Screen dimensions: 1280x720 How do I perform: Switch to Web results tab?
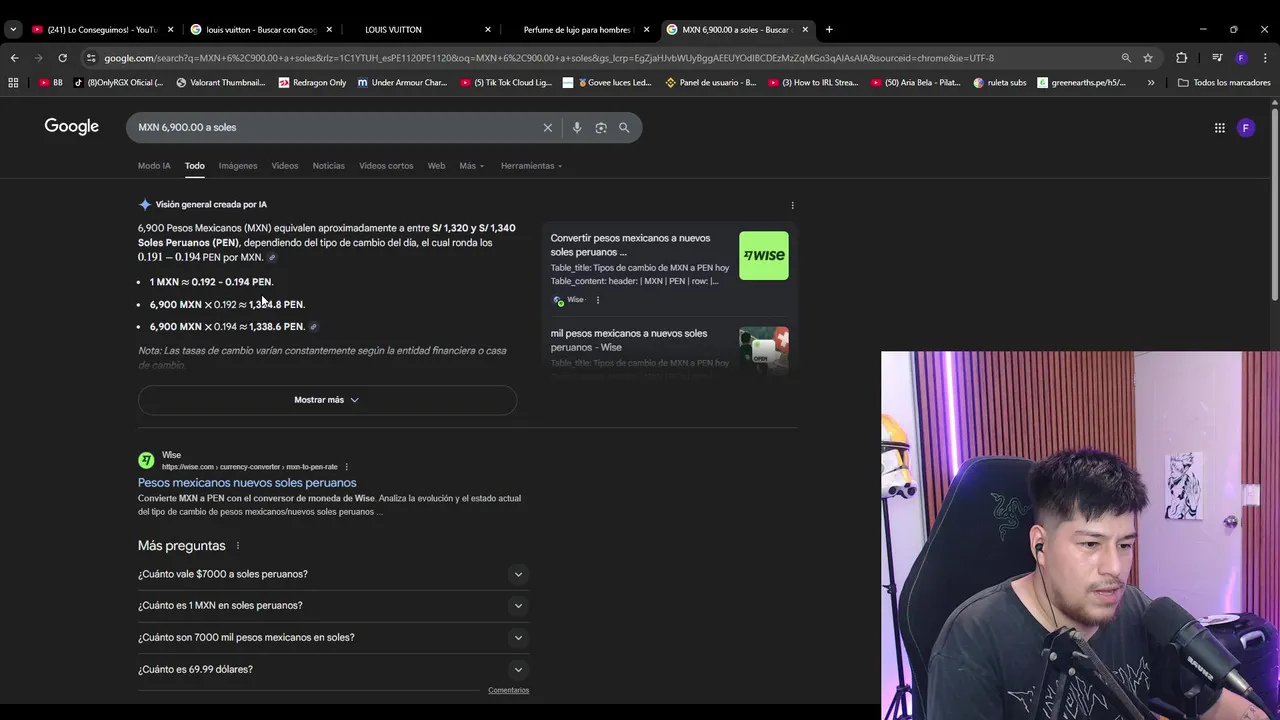pos(436,166)
